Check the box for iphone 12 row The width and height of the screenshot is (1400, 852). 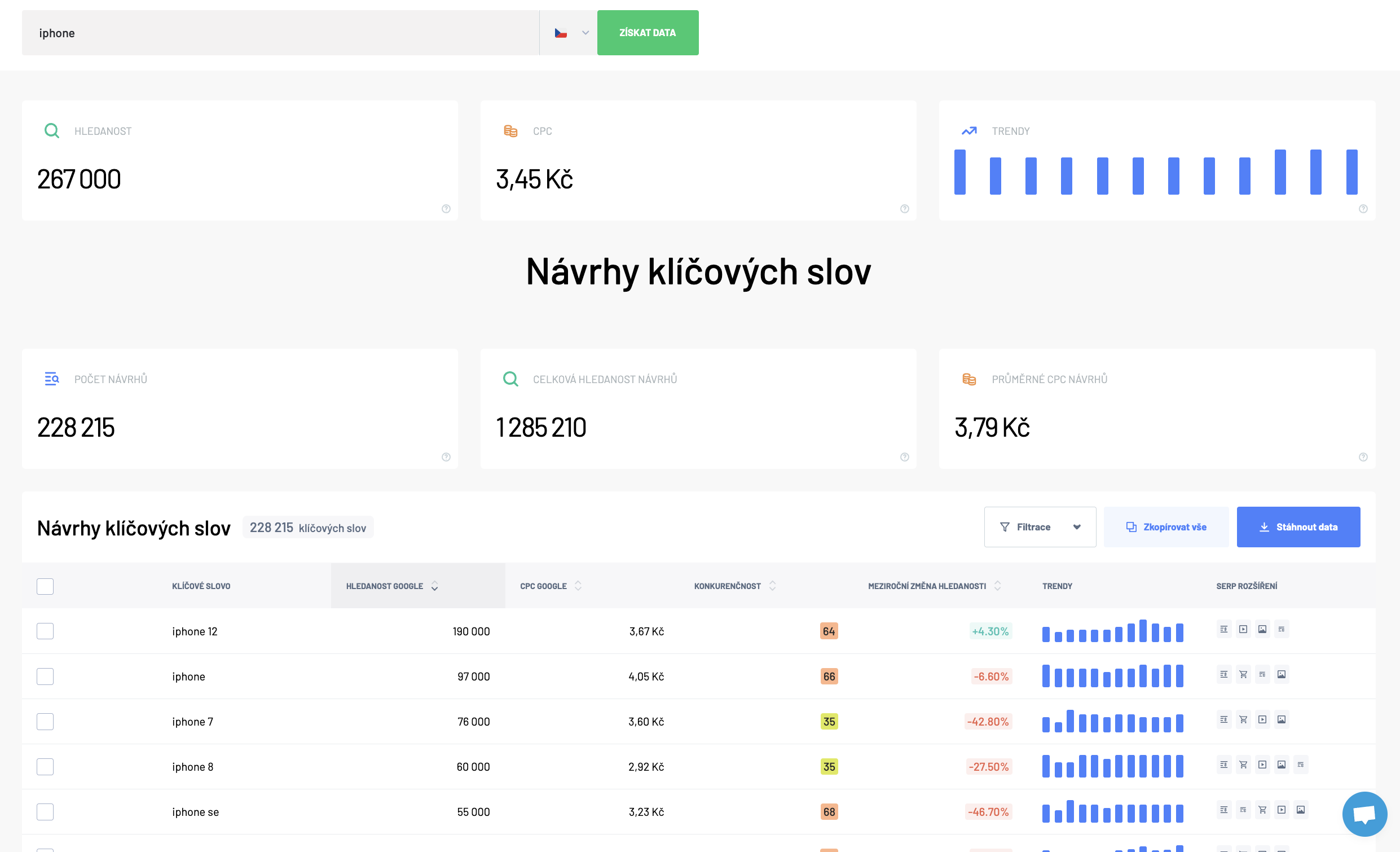point(45,631)
